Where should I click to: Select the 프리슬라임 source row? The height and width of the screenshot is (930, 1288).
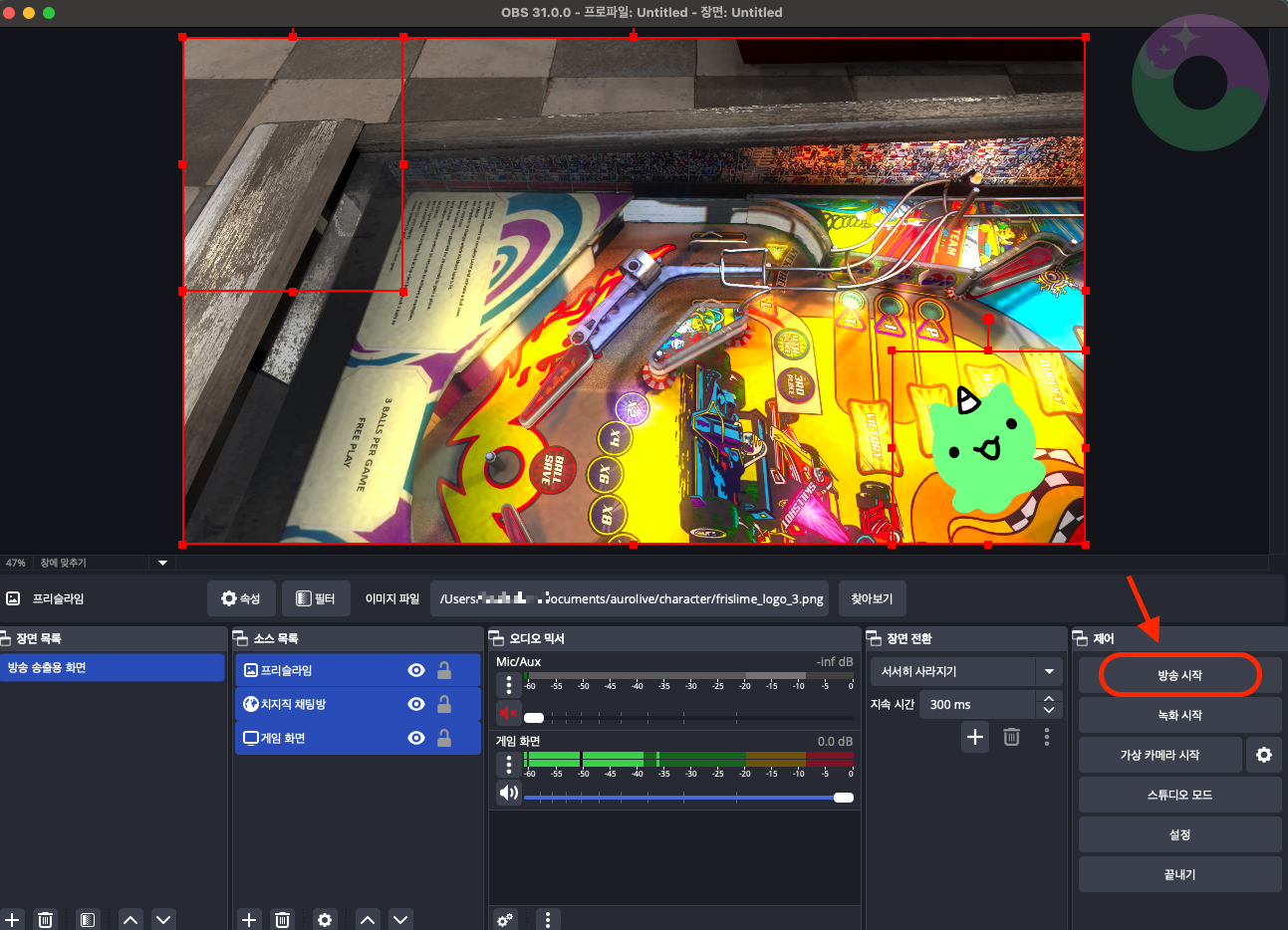pos(358,670)
